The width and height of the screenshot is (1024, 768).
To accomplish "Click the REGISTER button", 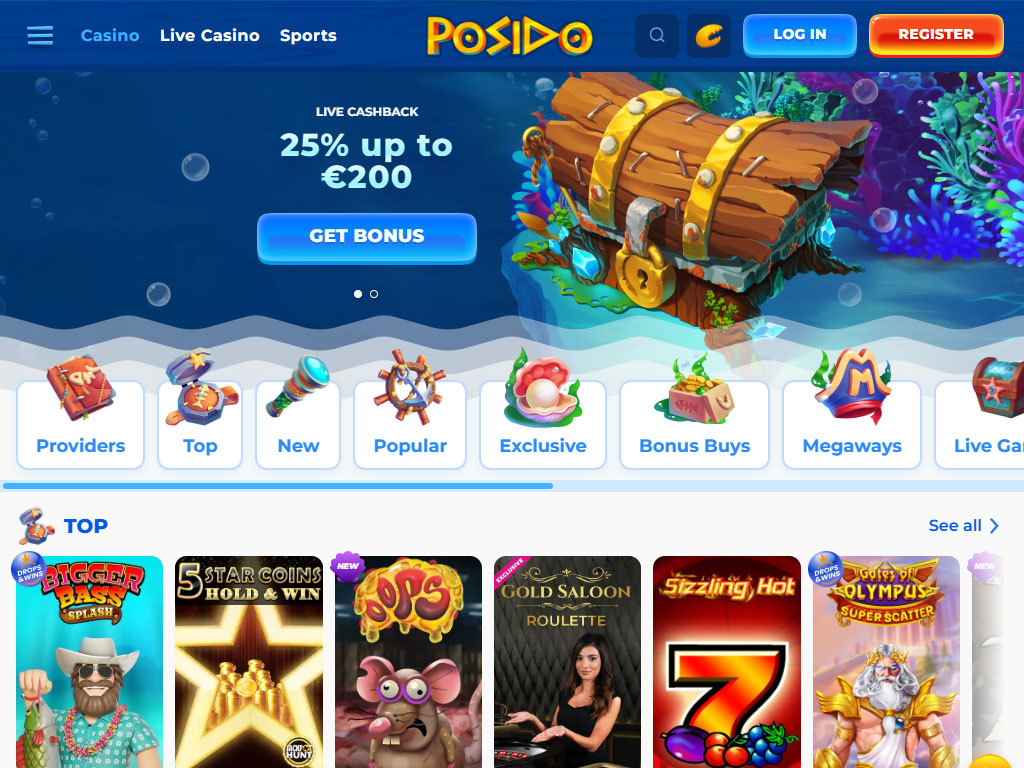I will pyautogui.click(x=936, y=35).
